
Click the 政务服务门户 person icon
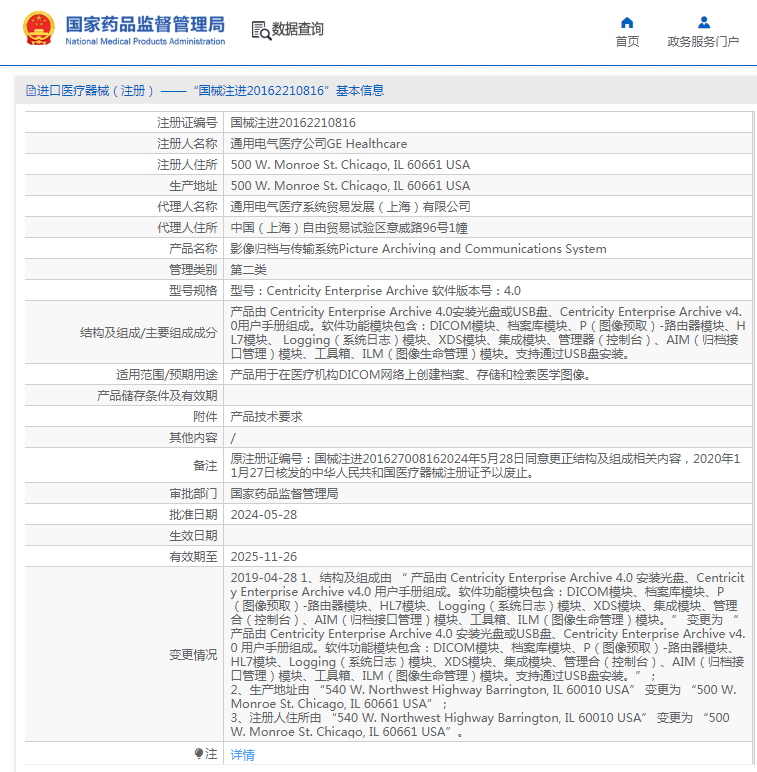tap(704, 22)
